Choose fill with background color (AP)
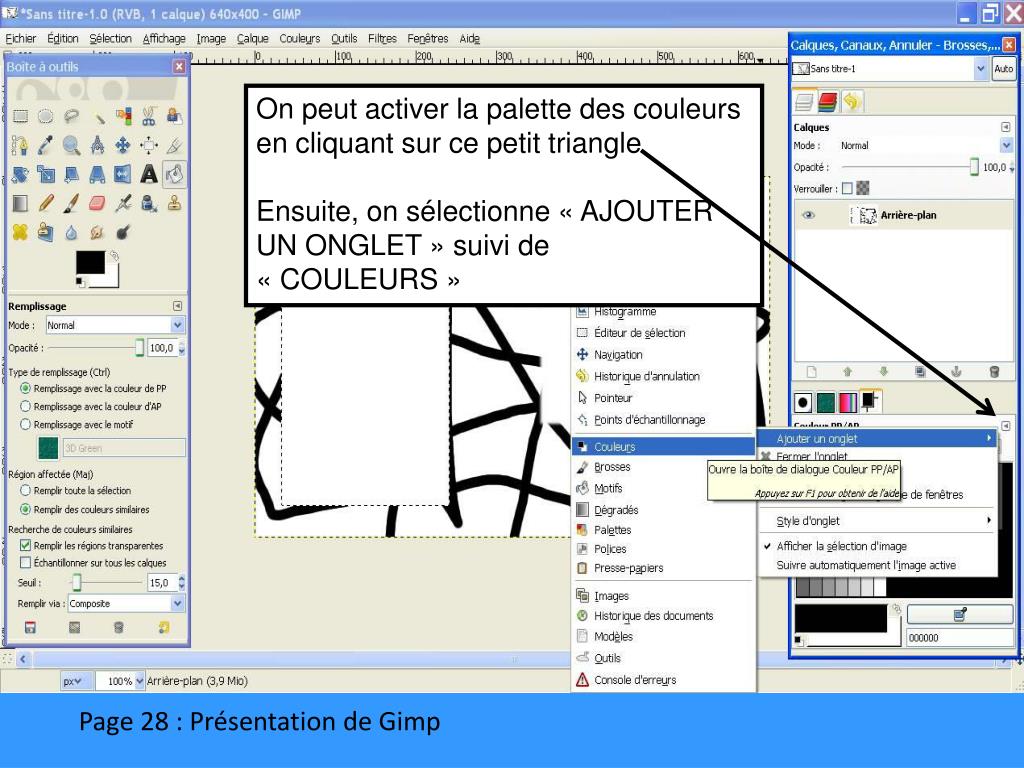 (x=25, y=406)
